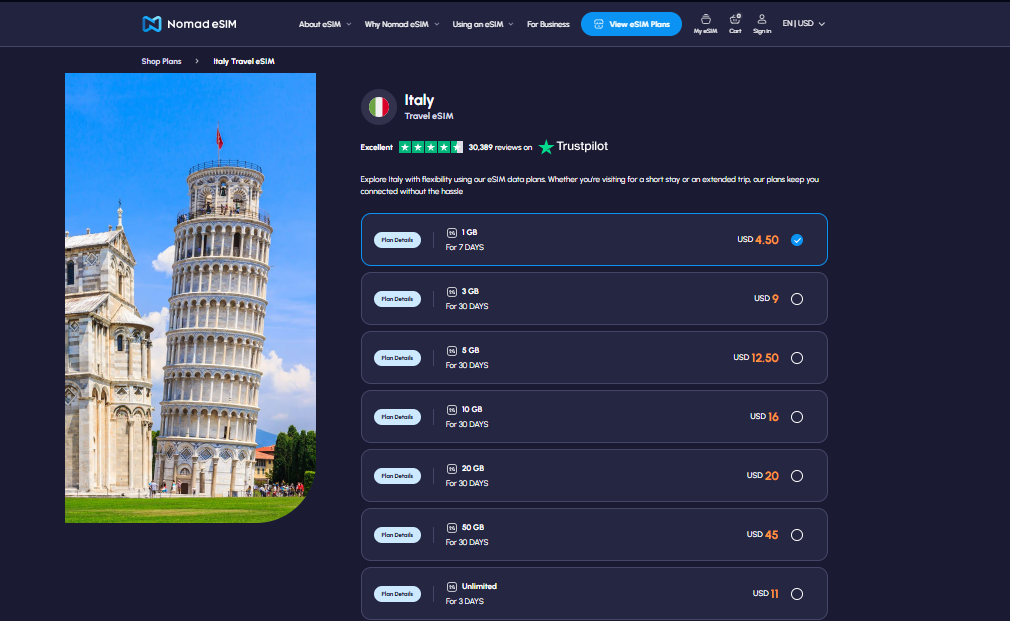Click the 5G icon on Unlimited plan

click(x=452, y=587)
